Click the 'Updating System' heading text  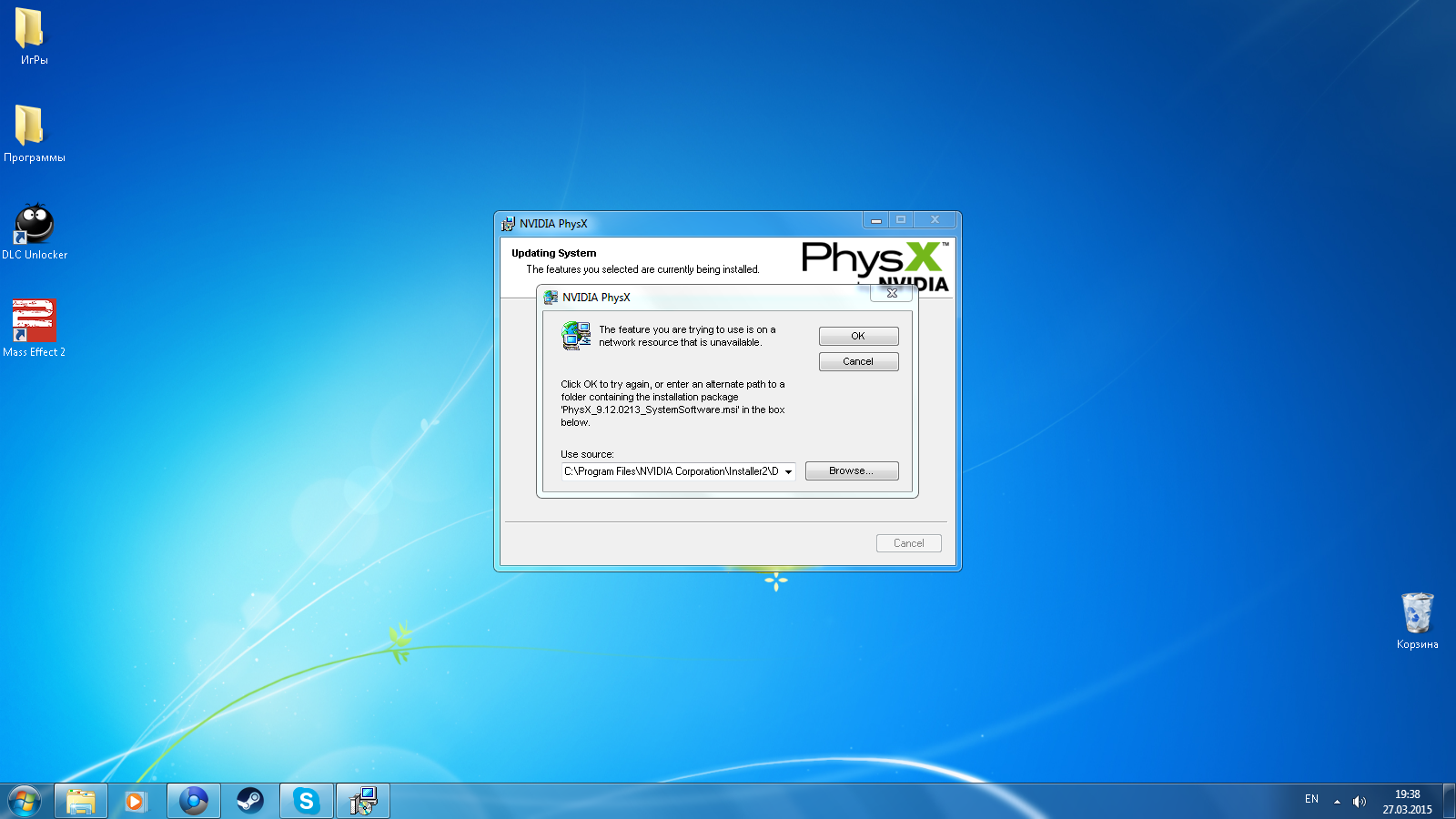pos(553,253)
